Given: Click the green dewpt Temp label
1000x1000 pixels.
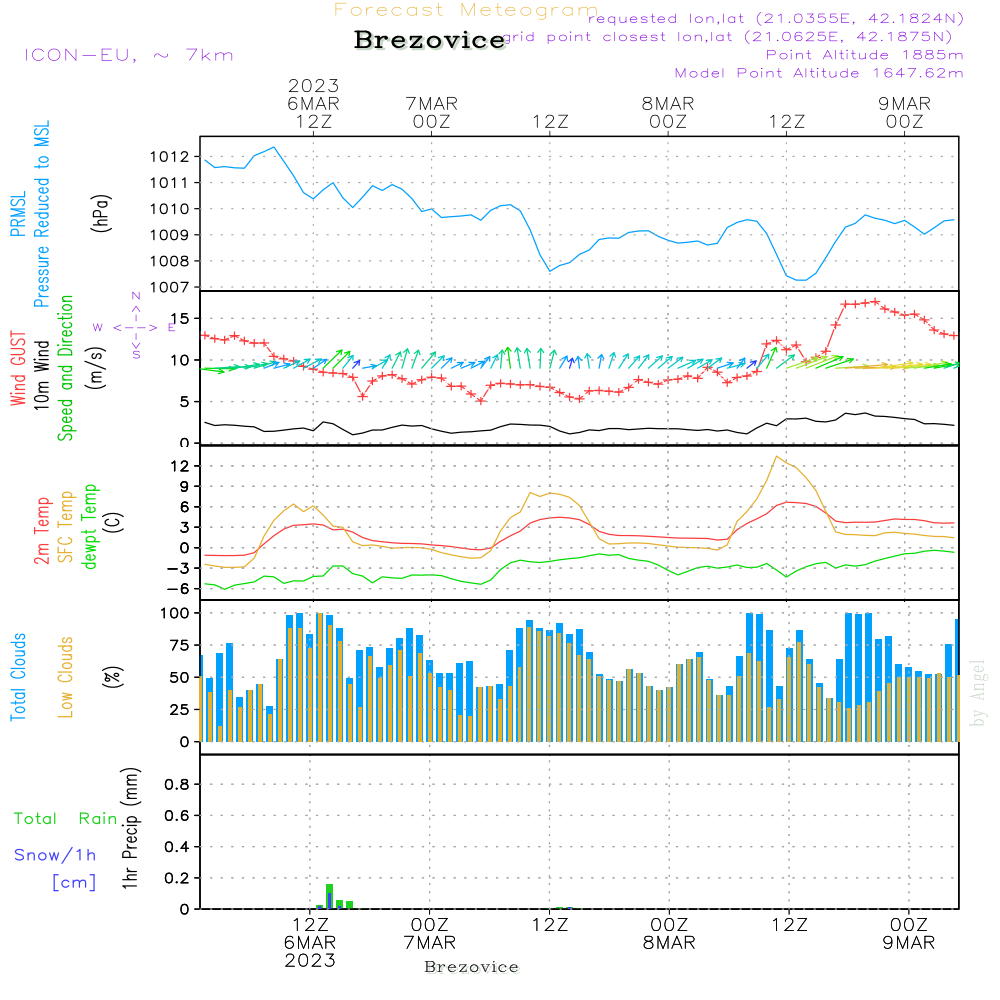Looking at the screenshot, I should pyautogui.click(x=90, y=528).
